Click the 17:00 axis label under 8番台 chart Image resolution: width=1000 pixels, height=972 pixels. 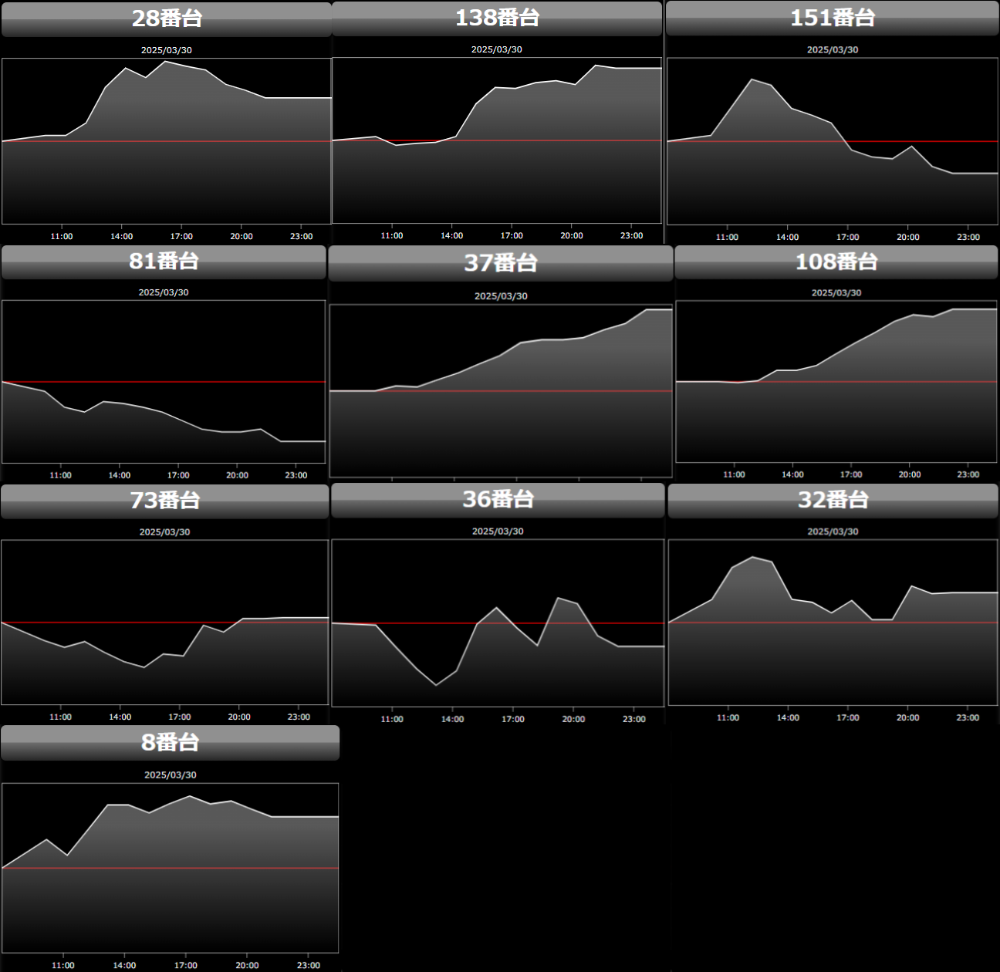click(x=186, y=965)
